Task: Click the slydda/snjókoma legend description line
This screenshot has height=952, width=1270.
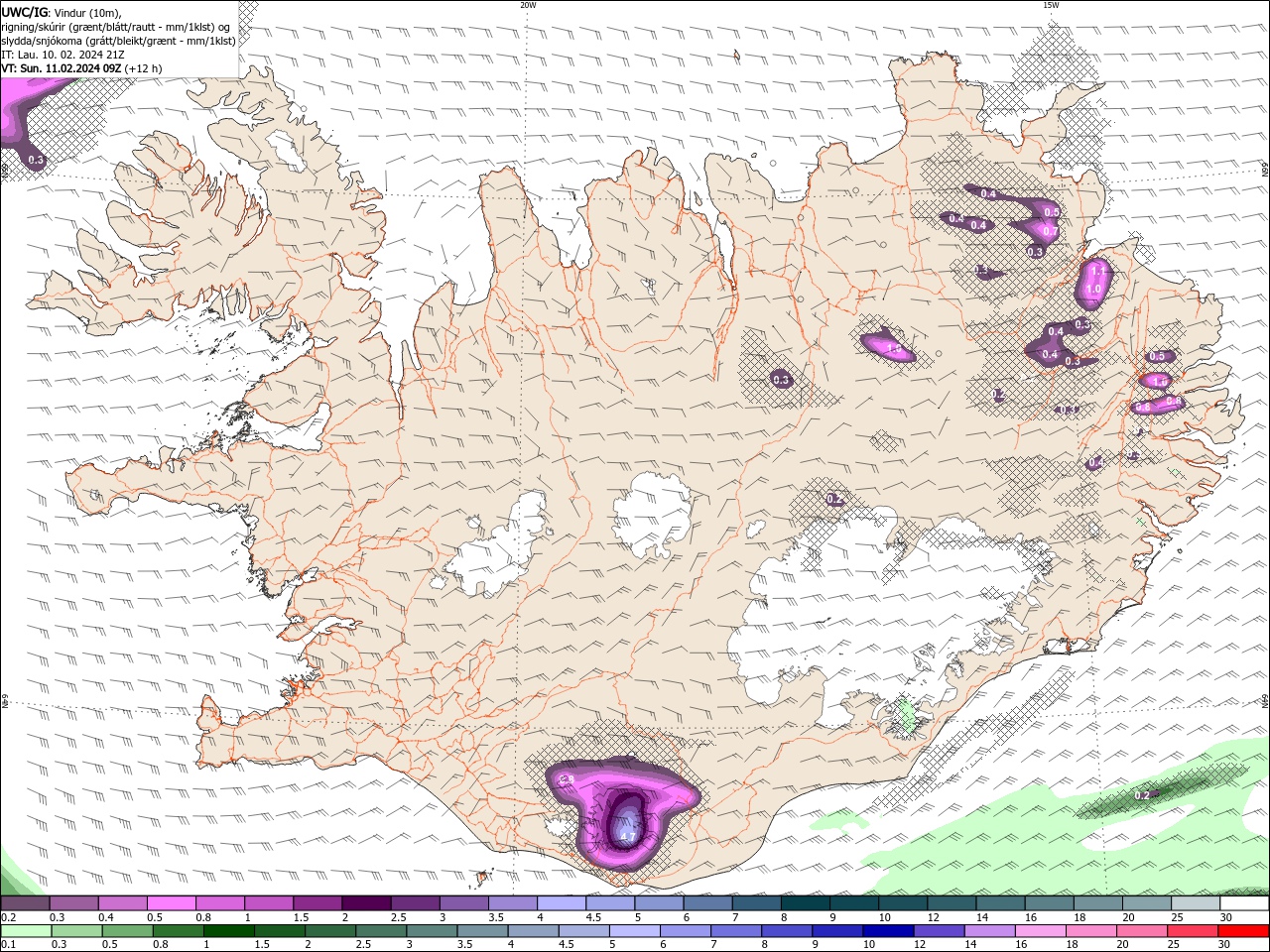Action: point(118,41)
